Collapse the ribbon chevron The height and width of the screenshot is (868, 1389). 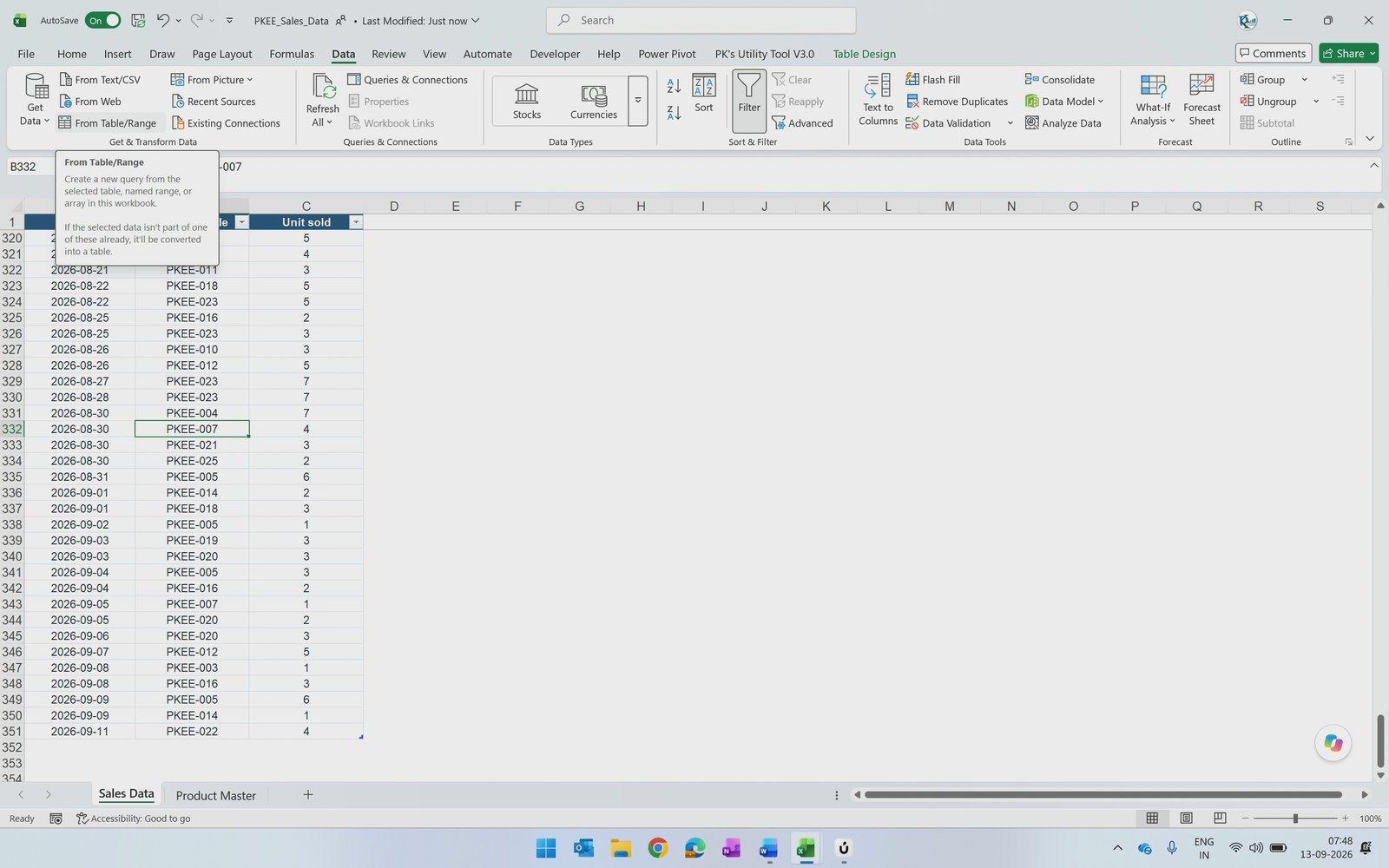pos(1370,139)
